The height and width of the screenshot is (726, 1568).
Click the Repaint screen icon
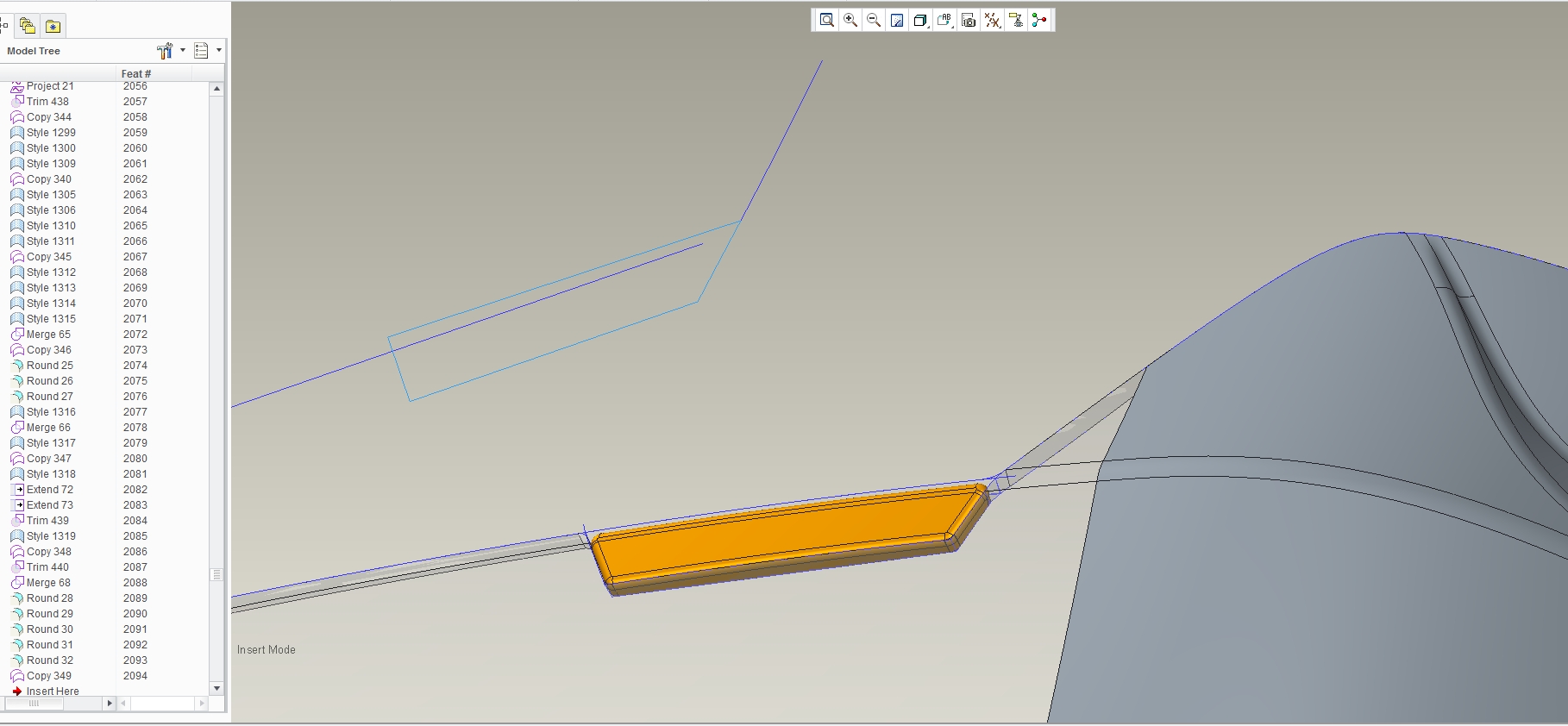point(897,21)
